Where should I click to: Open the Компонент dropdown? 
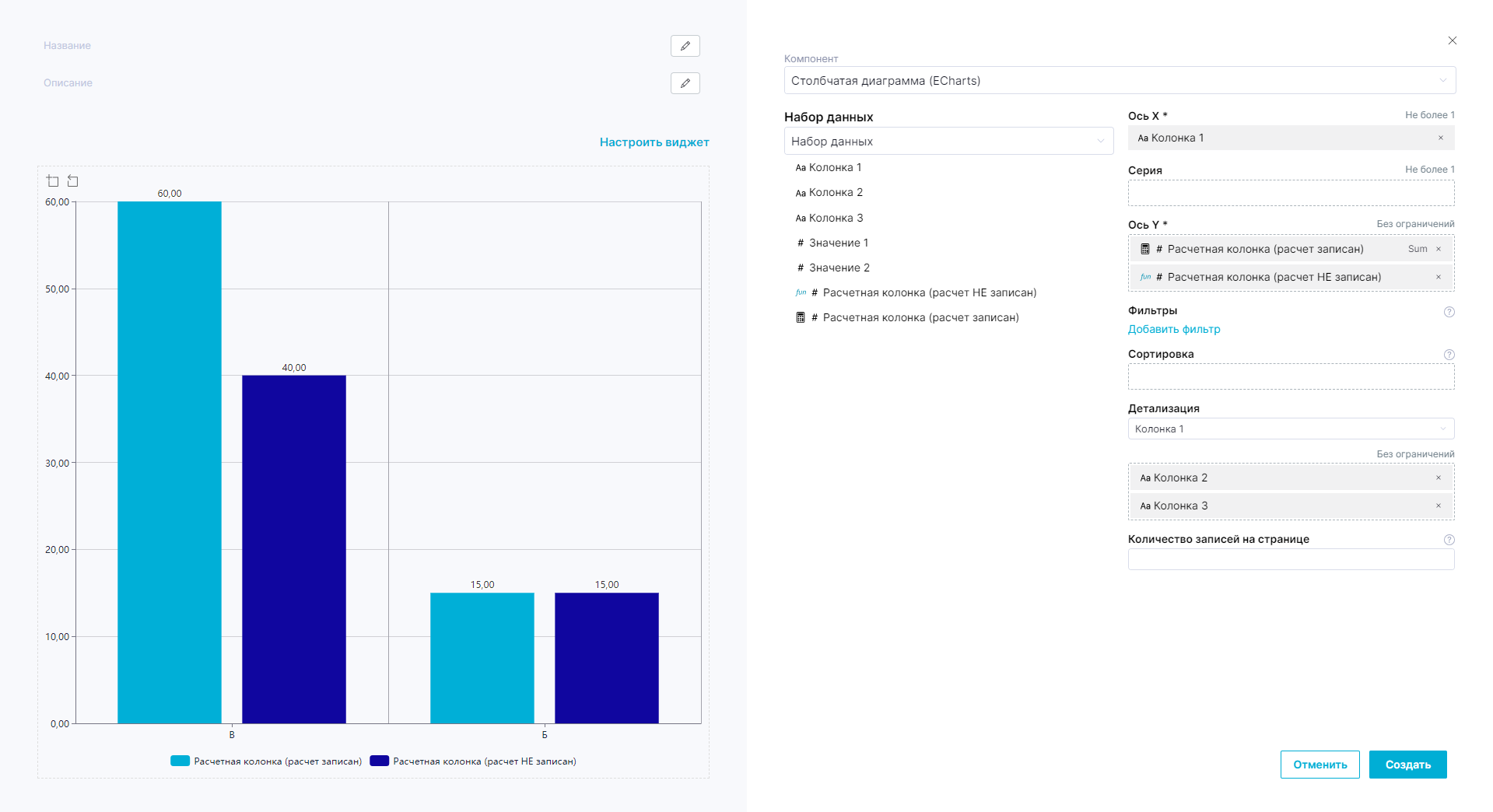tap(1119, 81)
